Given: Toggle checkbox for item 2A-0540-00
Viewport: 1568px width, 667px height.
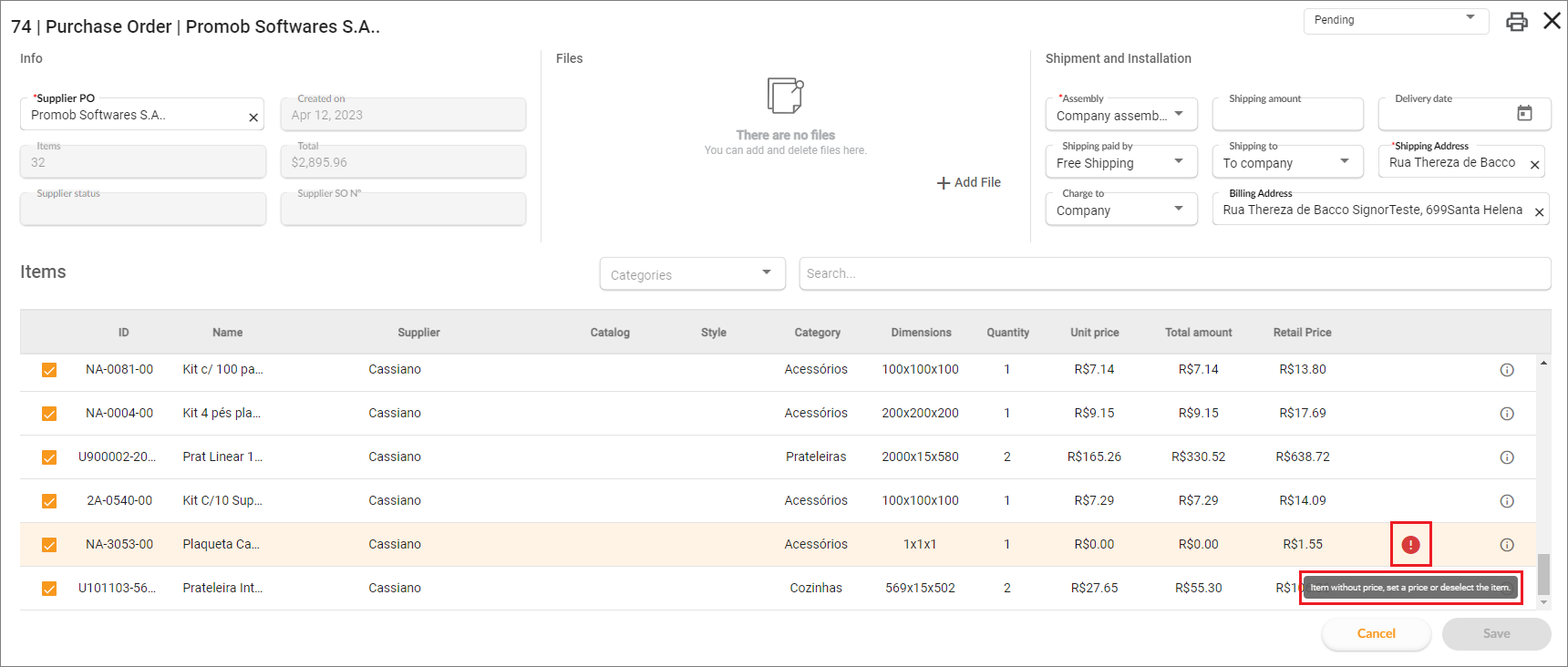Looking at the screenshot, I should (x=49, y=501).
